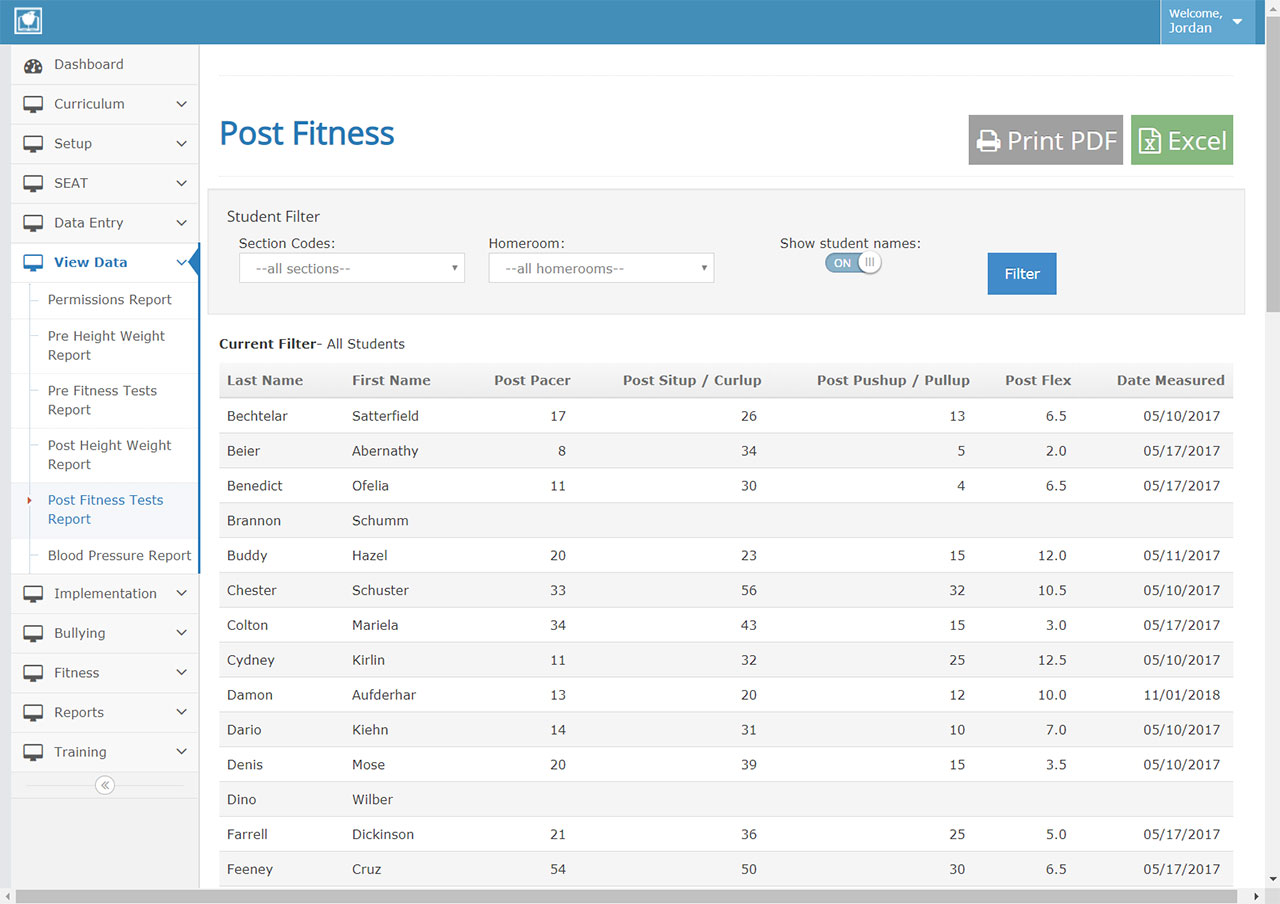This screenshot has height=904, width=1280.
Task: Open the Homeroom dropdown
Action: [601, 268]
